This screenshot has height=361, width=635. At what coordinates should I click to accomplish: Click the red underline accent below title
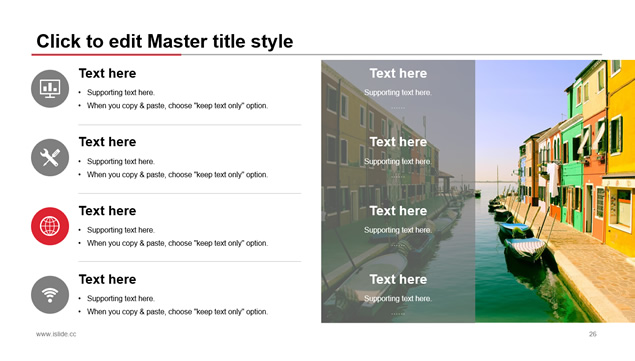click(x=106, y=55)
